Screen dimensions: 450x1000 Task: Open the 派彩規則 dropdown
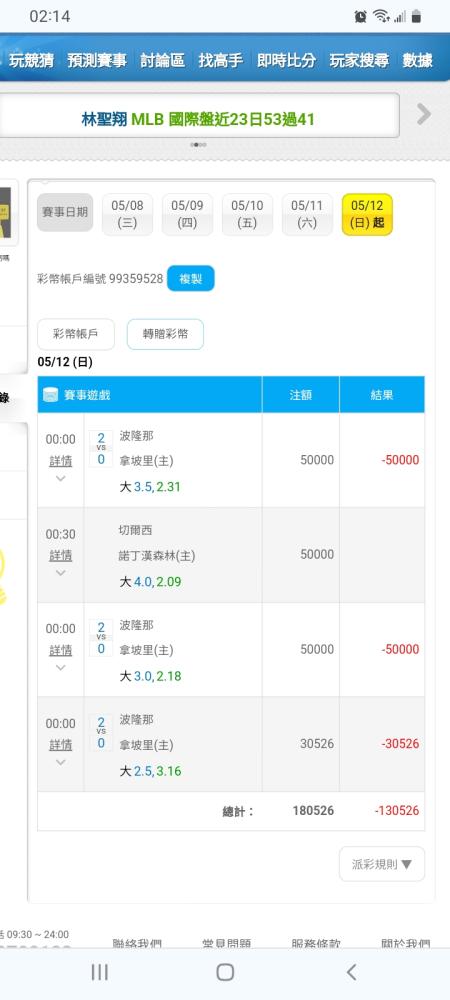(382, 864)
